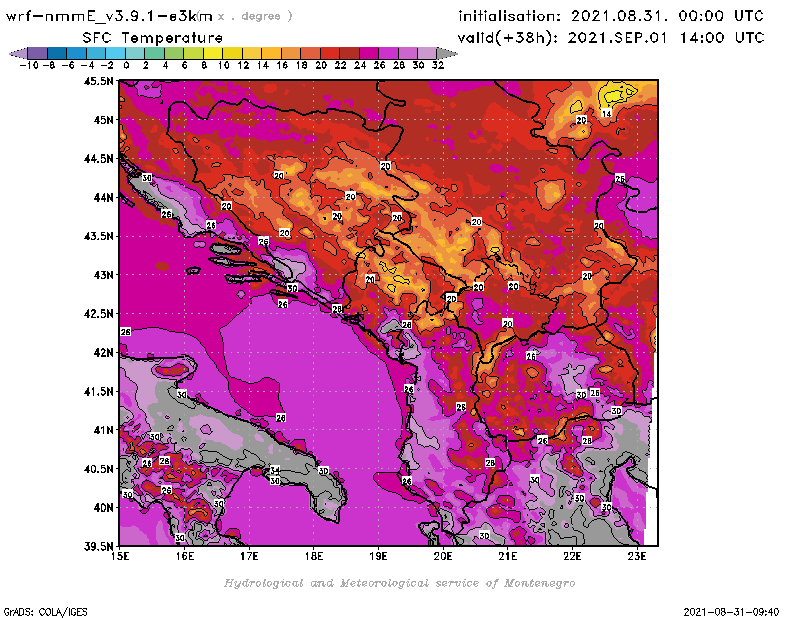
Task: Click the legend color segment between 20 and 22
Action: point(330,54)
